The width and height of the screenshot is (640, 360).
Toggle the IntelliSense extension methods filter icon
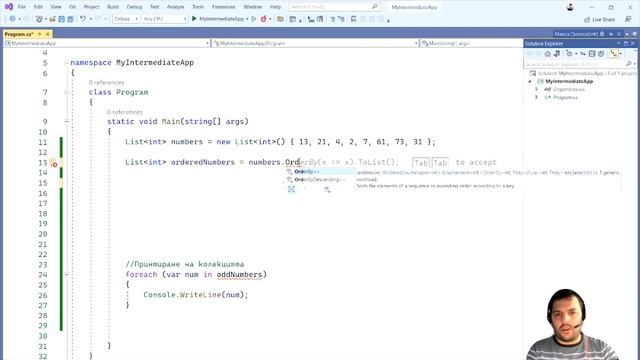[x=327, y=189]
